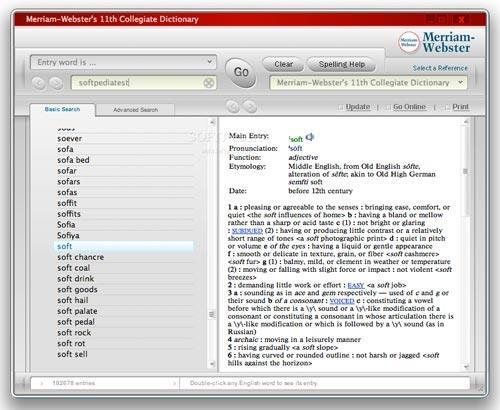Select 'sofas' in the word list

point(123,192)
